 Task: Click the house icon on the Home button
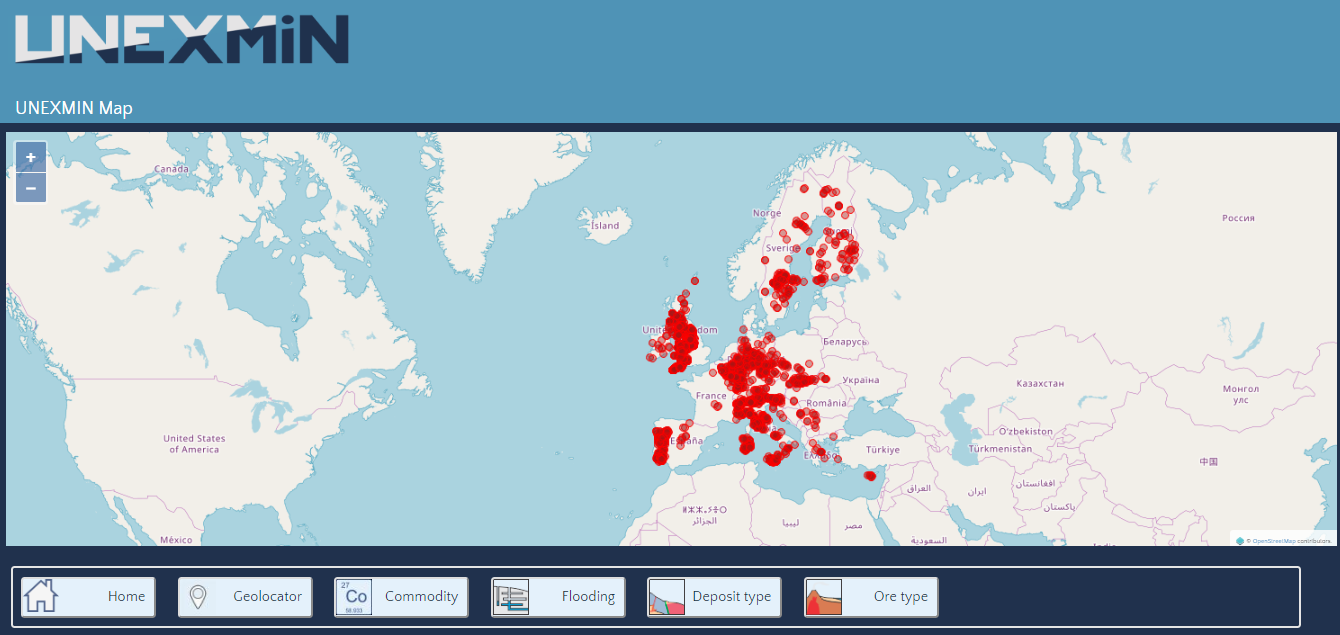point(41,596)
